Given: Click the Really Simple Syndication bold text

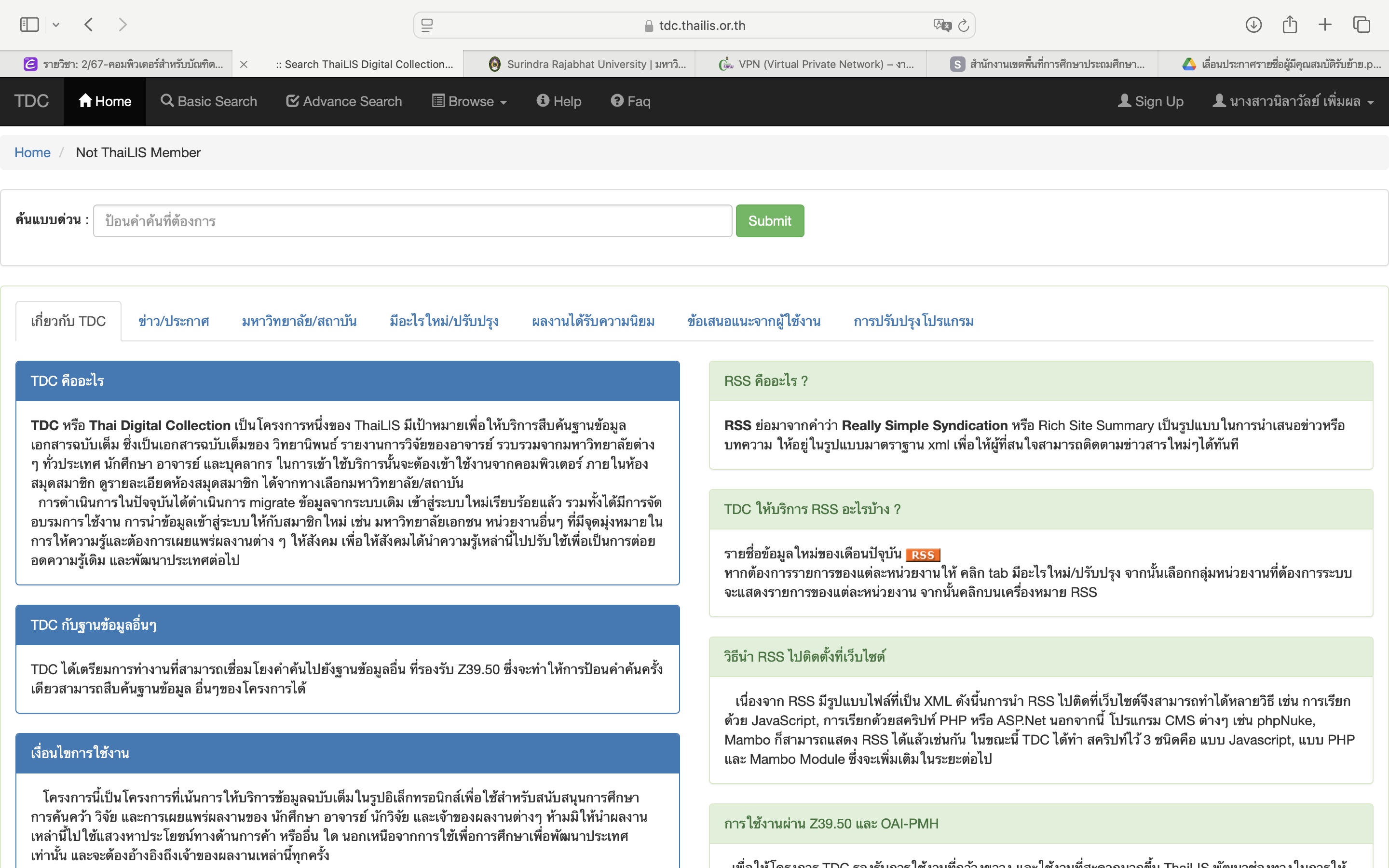Looking at the screenshot, I should [x=924, y=425].
